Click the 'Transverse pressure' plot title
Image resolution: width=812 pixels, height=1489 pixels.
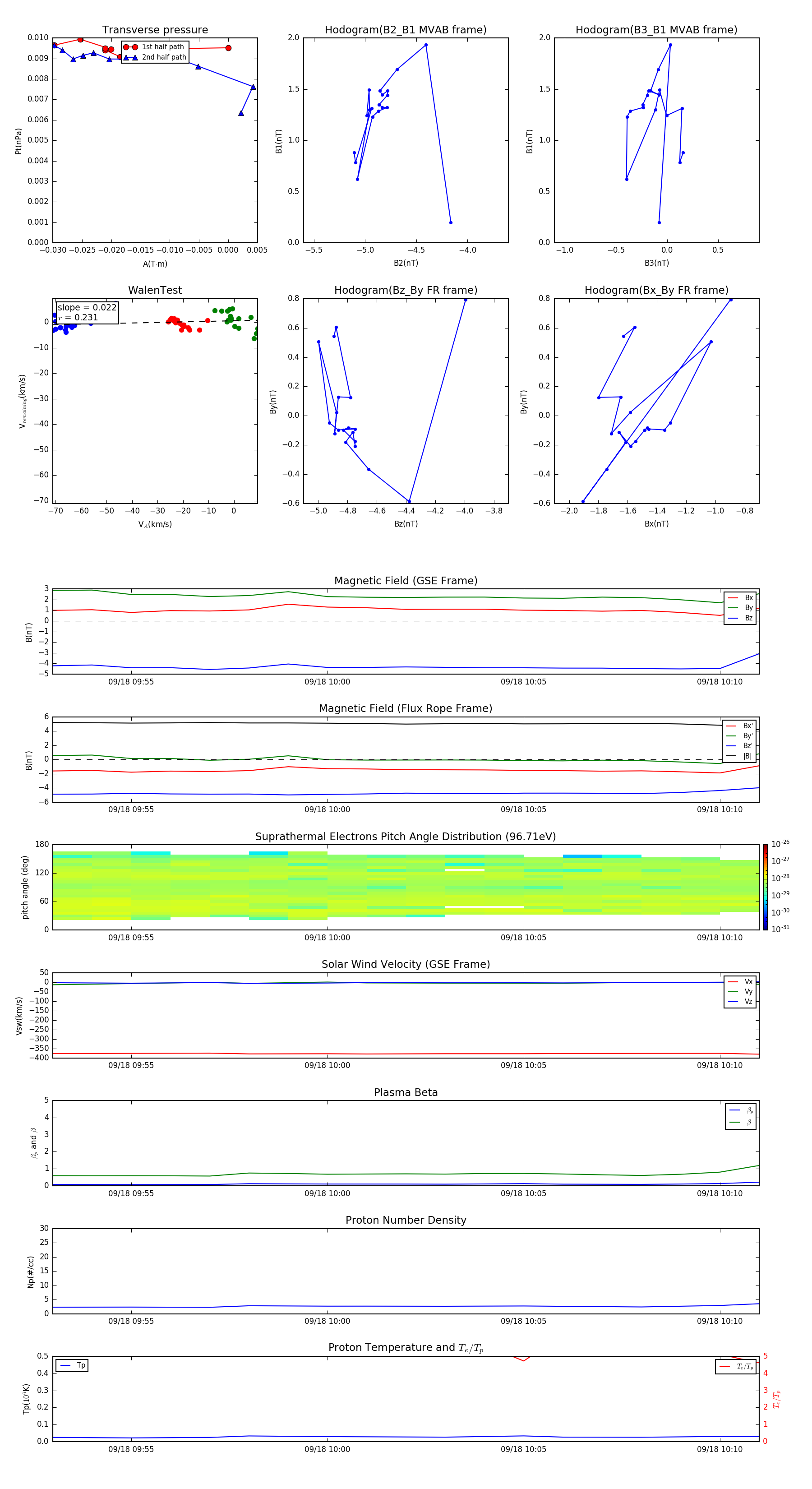[x=155, y=30]
